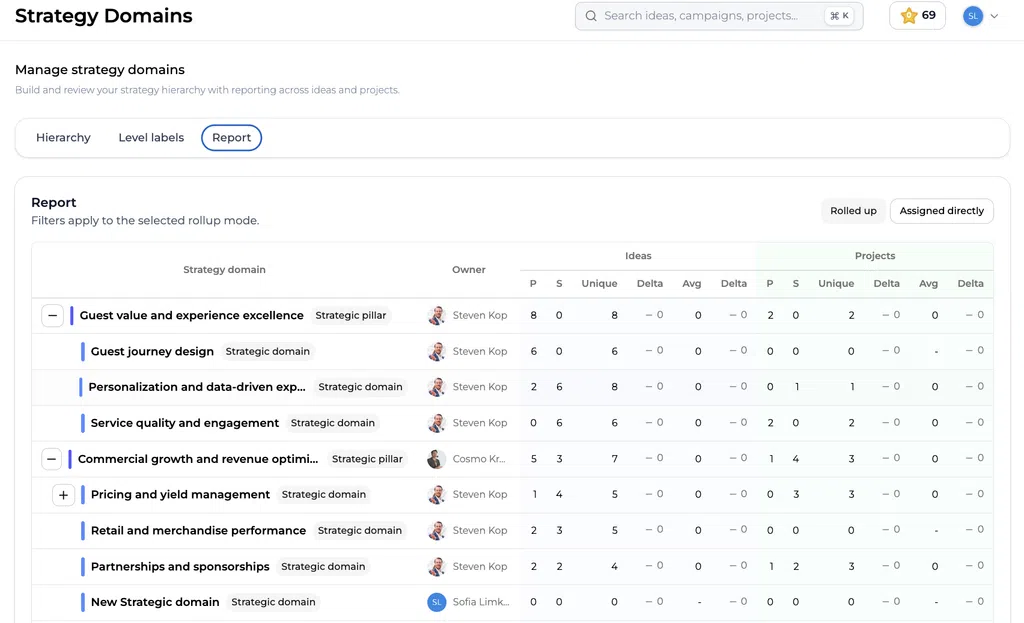Image resolution: width=1024 pixels, height=623 pixels.
Task: Collapse Guest value and experience excellence pillar
Action: tap(52, 315)
